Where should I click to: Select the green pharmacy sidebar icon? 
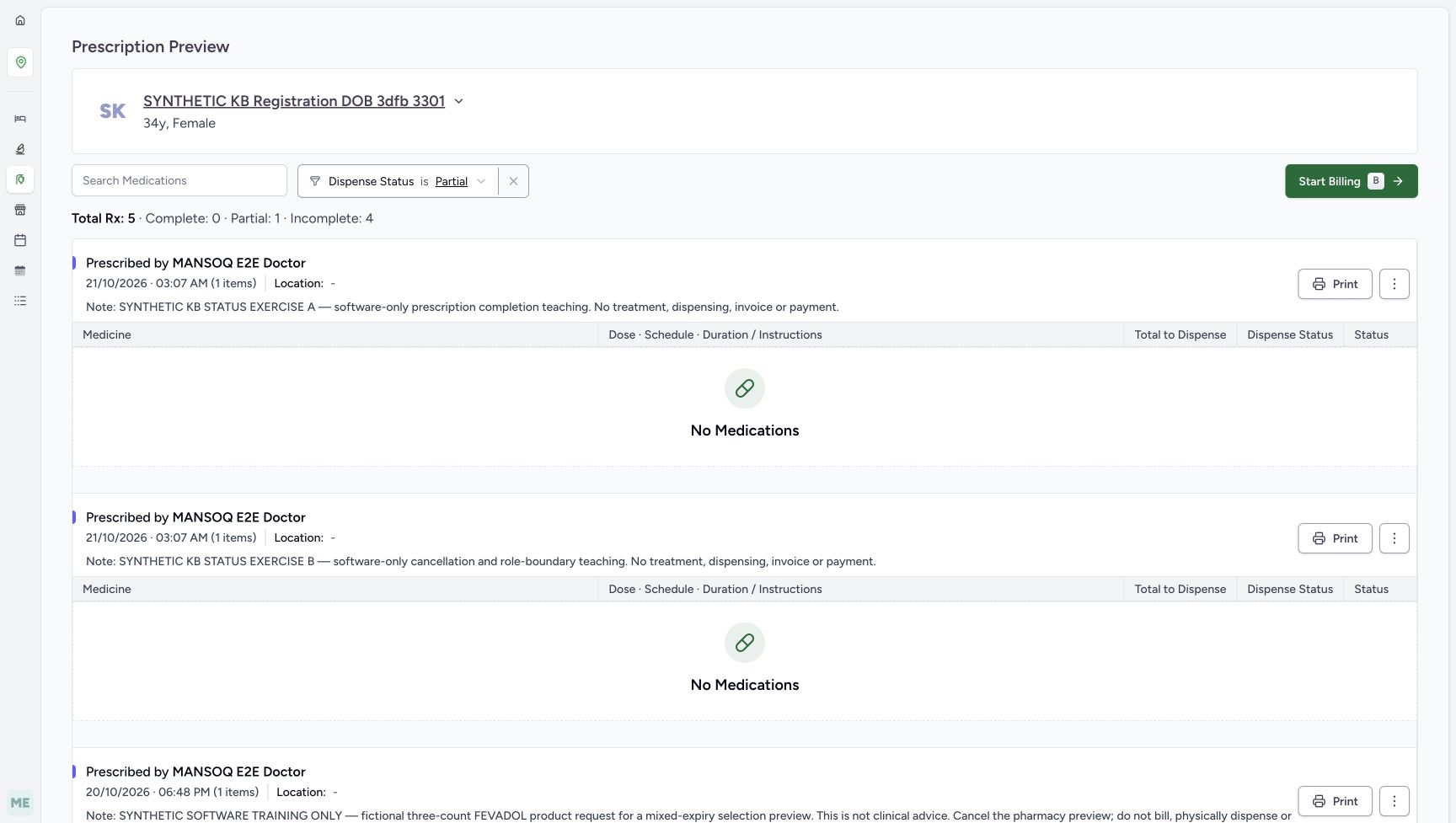(x=20, y=179)
